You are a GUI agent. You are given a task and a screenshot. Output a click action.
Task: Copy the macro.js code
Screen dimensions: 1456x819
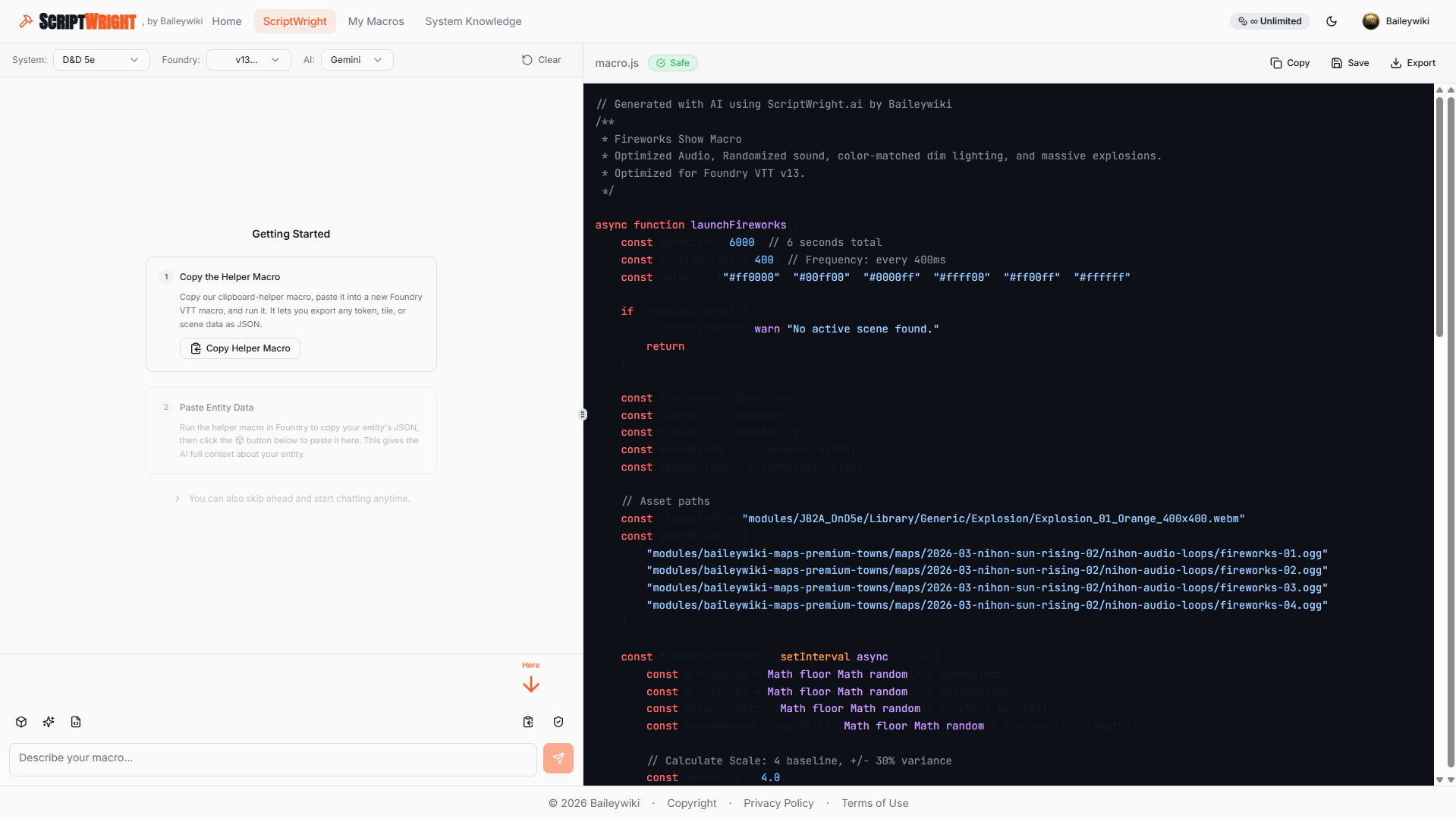click(1290, 63)
